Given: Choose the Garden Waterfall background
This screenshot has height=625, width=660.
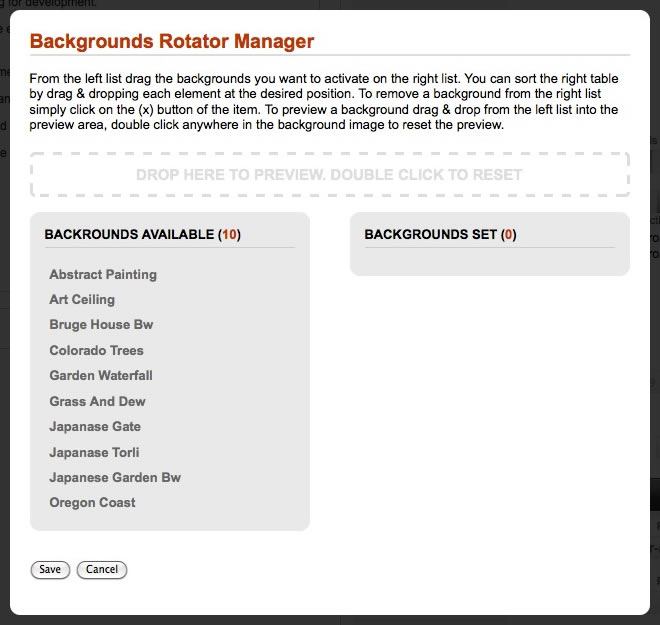Looking at the screenshot, I should click(x=101, y=376).
